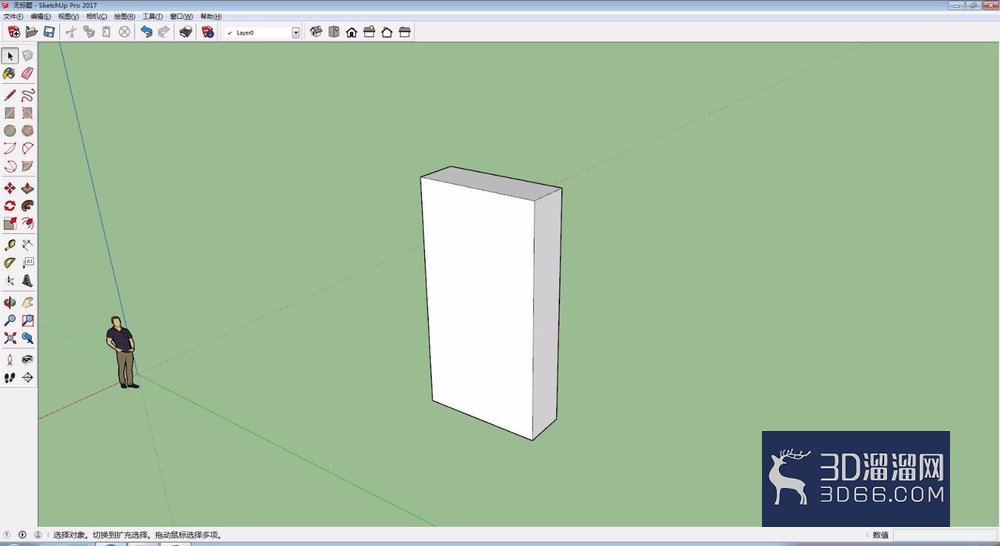Open the 相机(C) menu
The width and height of the screenshot is (1000, 546).
click(x=97, y=17)
